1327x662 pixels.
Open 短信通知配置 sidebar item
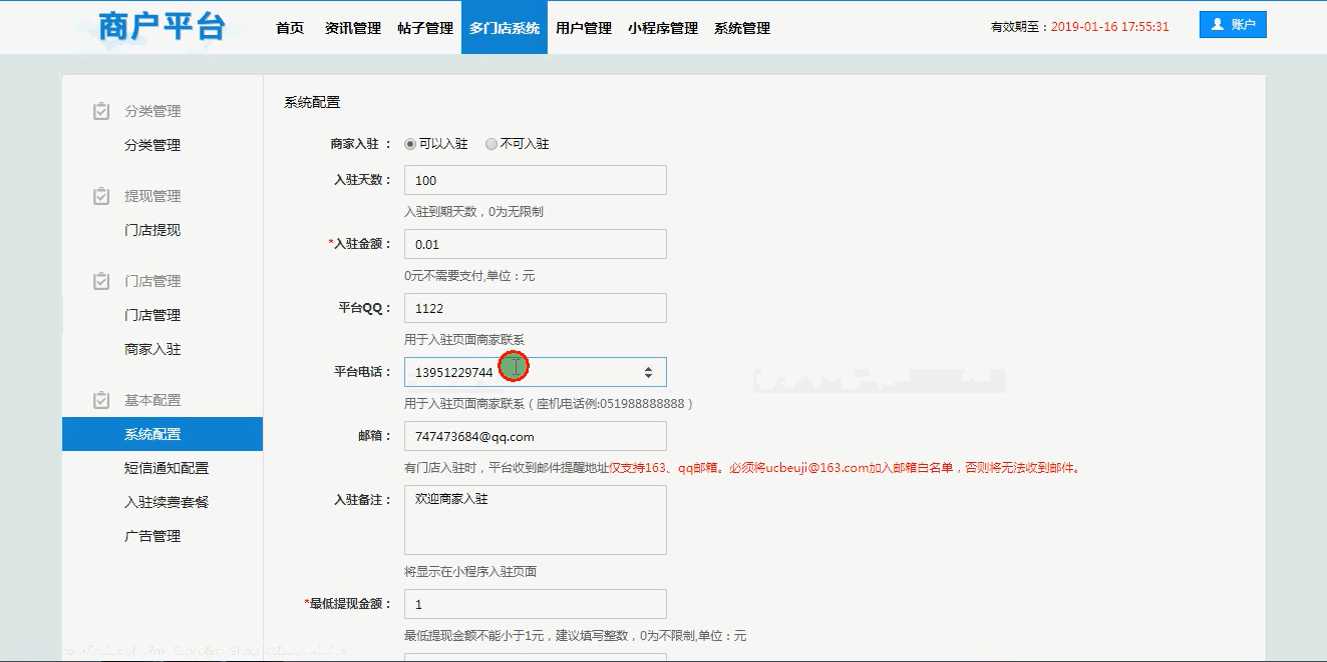(166, 468)
